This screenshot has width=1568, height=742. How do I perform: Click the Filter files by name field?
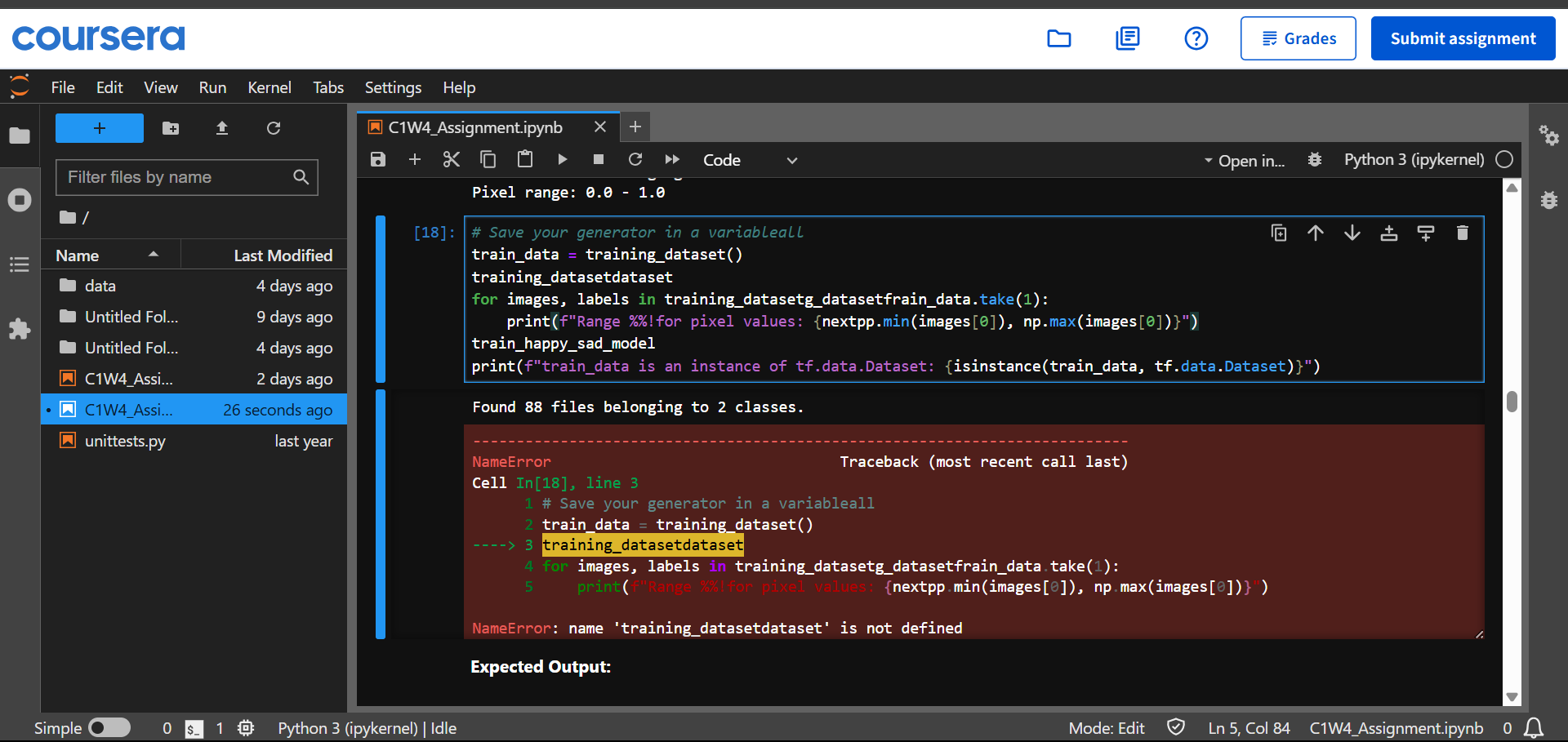point(176,177)
